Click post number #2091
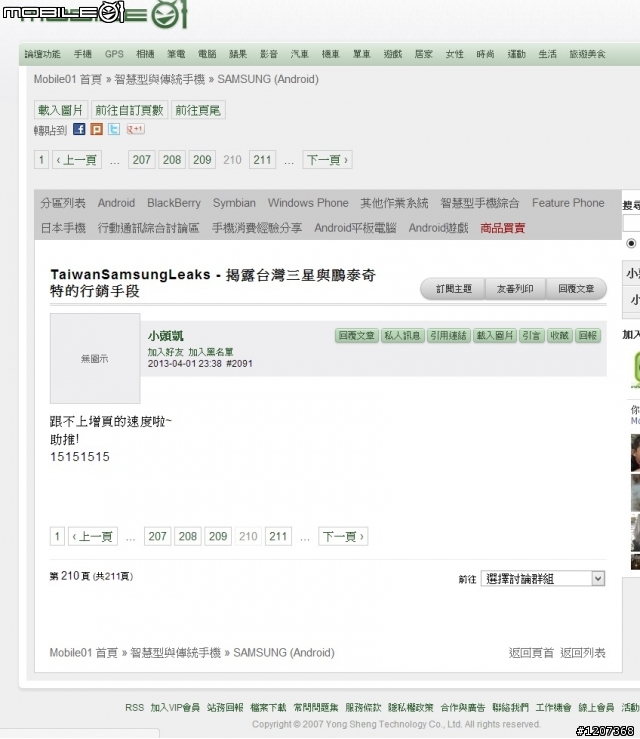The width and height of the screenshot is (640, 739). [x=239, y=363]
